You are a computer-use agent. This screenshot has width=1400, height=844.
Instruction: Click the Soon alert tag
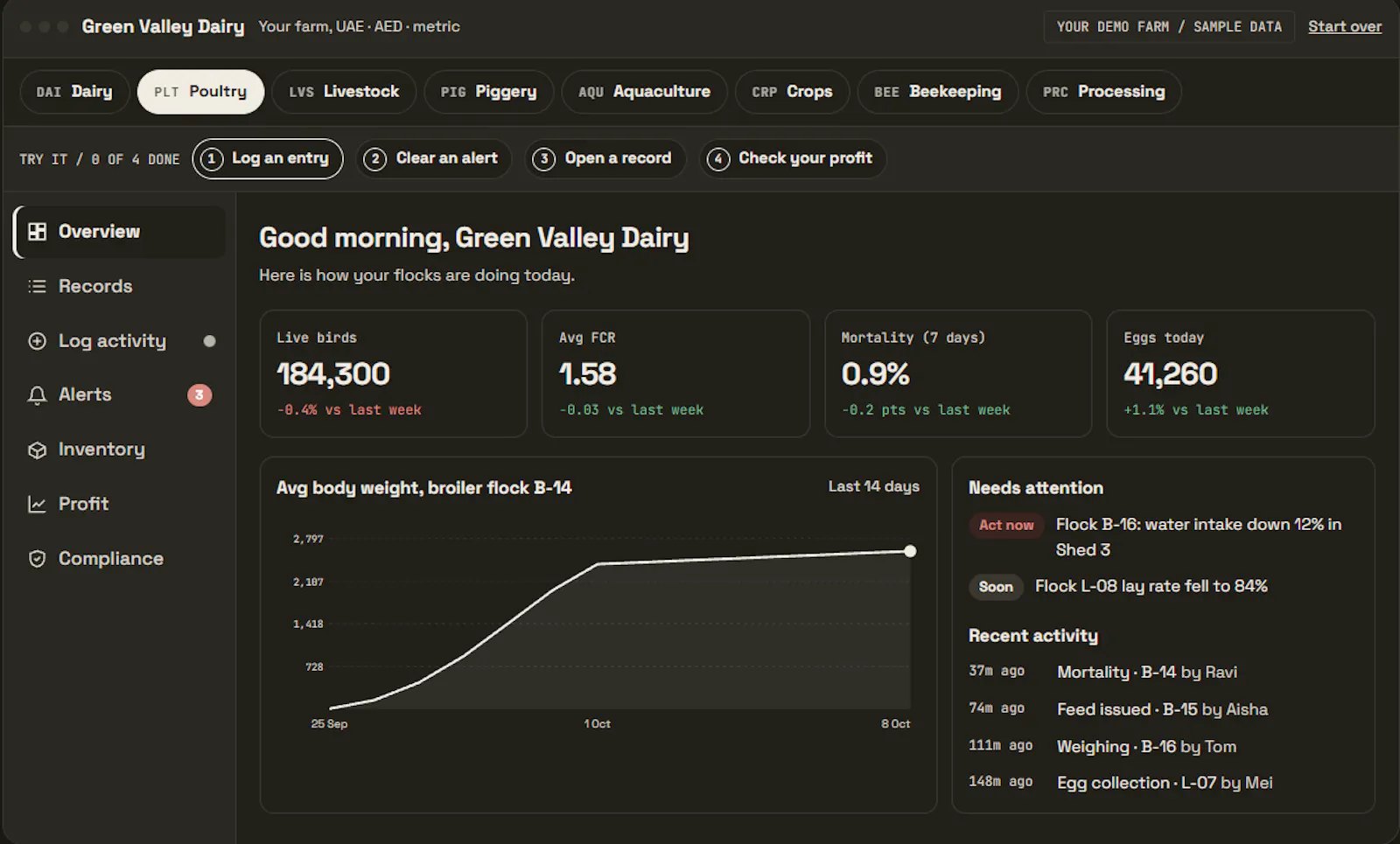coord(996,587)
